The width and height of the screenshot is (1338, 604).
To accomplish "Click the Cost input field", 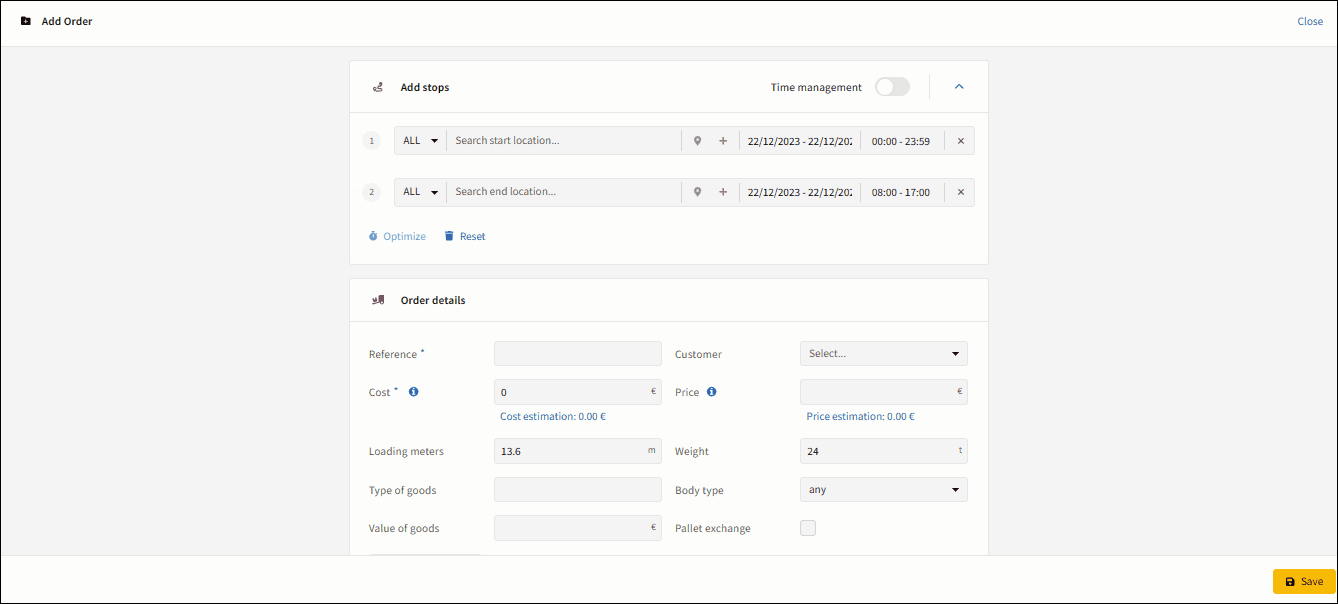I will (578, 392).
